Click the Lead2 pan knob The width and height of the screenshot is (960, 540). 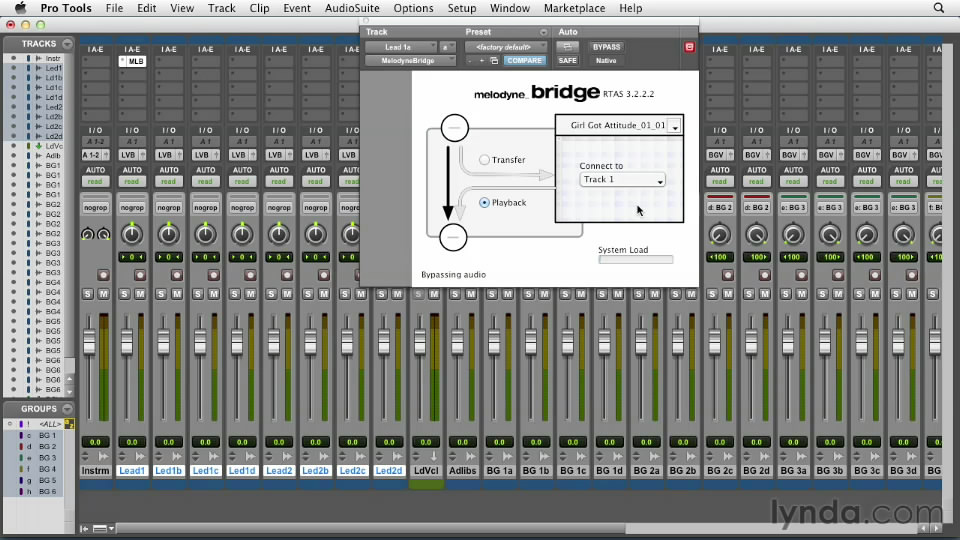pyautogui.click(x=279, y=234)
